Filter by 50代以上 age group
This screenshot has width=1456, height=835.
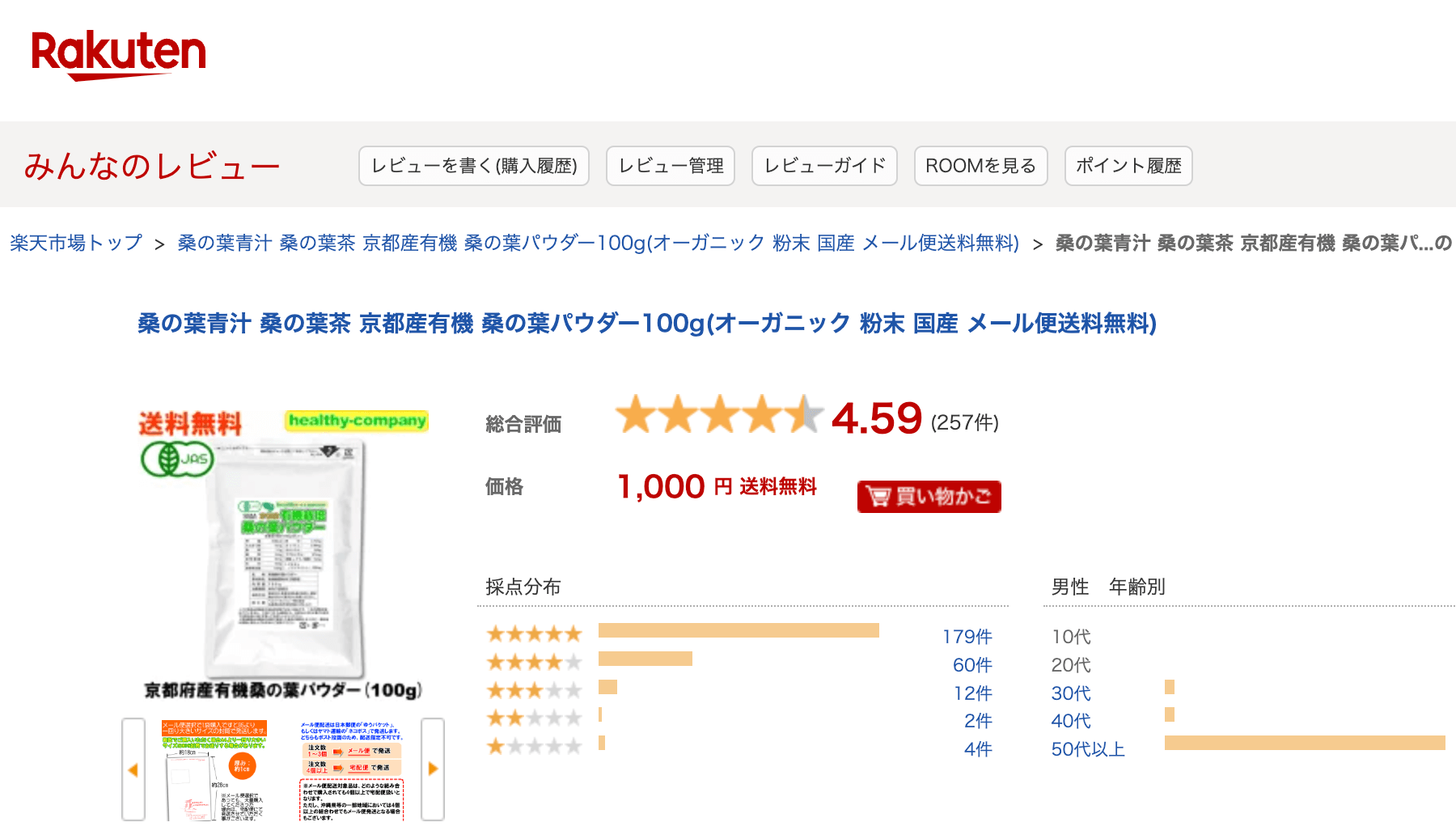[x=1088, y=749]
